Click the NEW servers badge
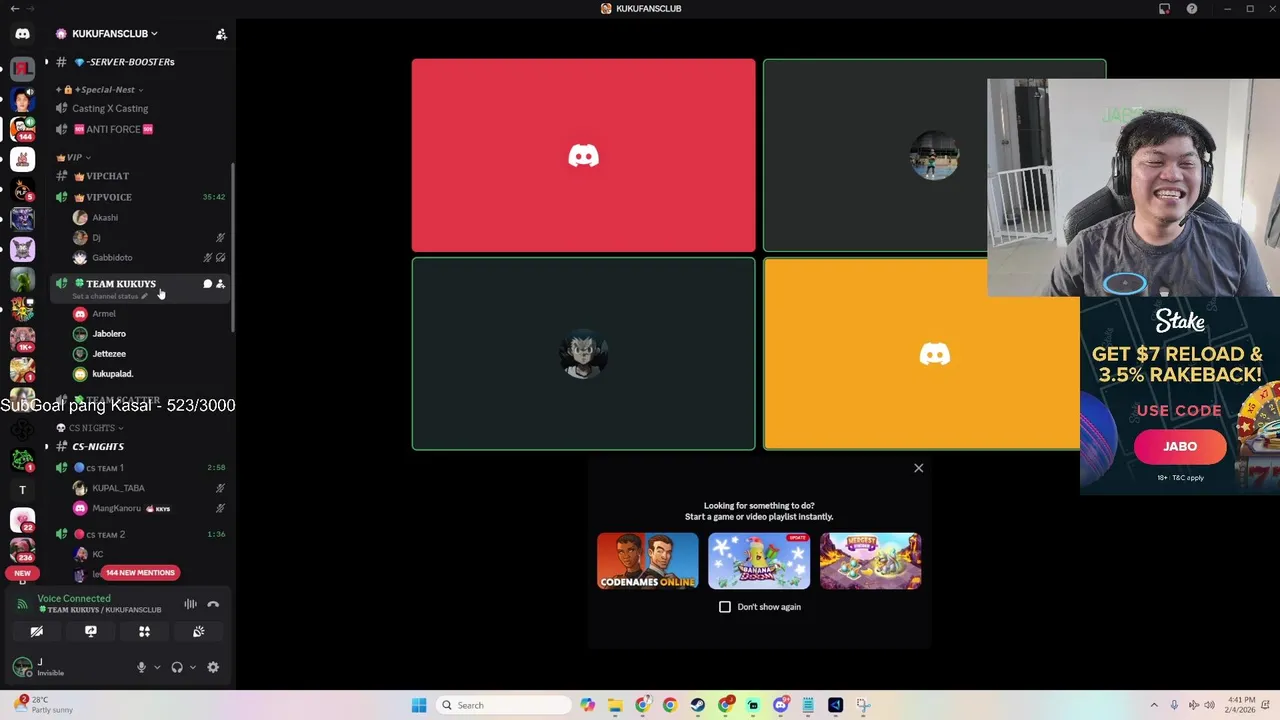Viewport: 1280px width, 720px height. [x=22, y=573]
